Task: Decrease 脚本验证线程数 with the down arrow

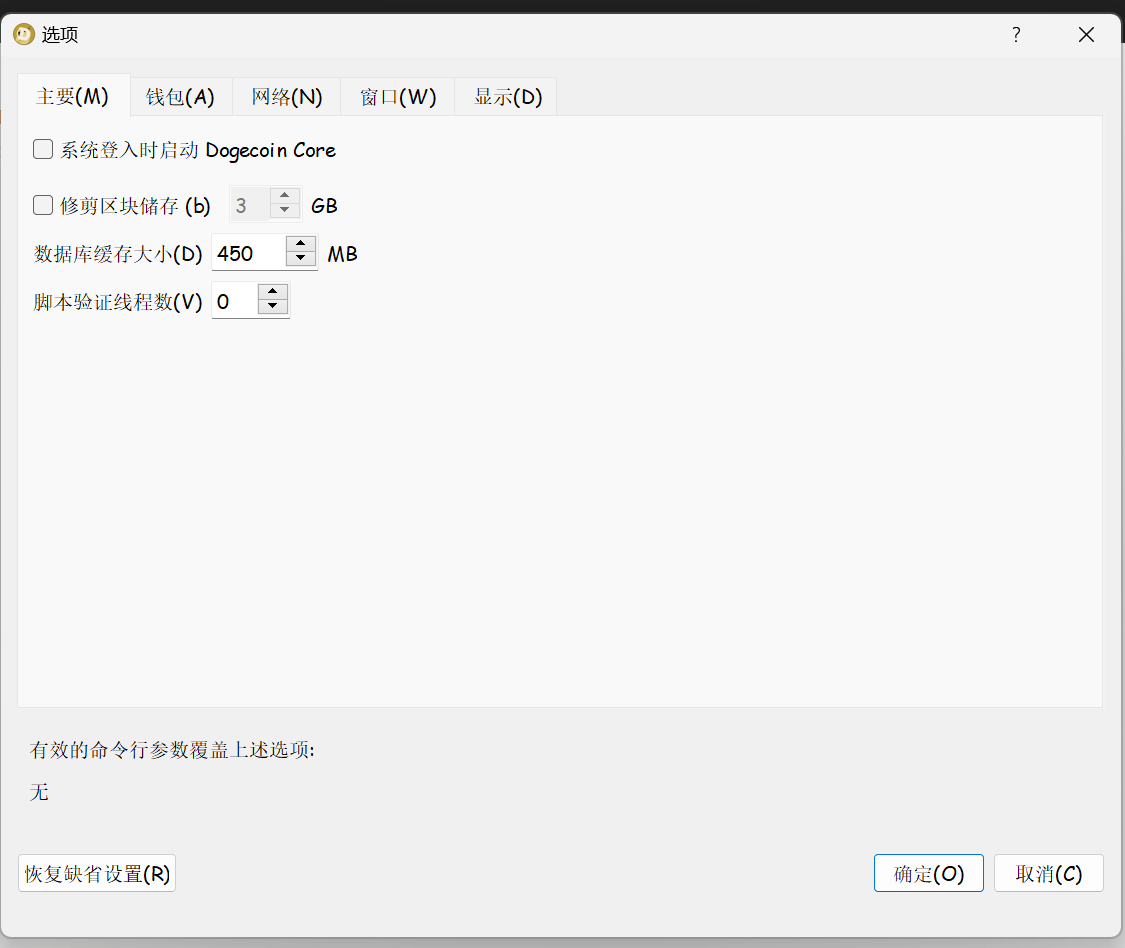Action: 273,309
